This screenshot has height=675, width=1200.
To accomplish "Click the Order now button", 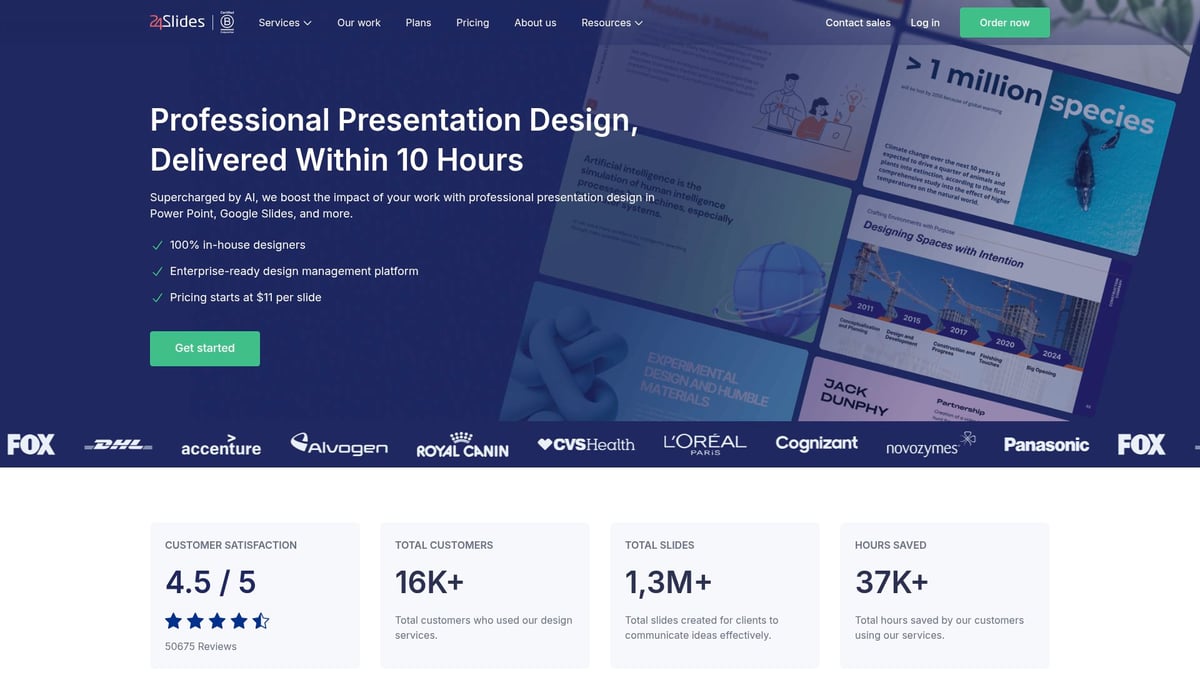I will (1004, 21).
